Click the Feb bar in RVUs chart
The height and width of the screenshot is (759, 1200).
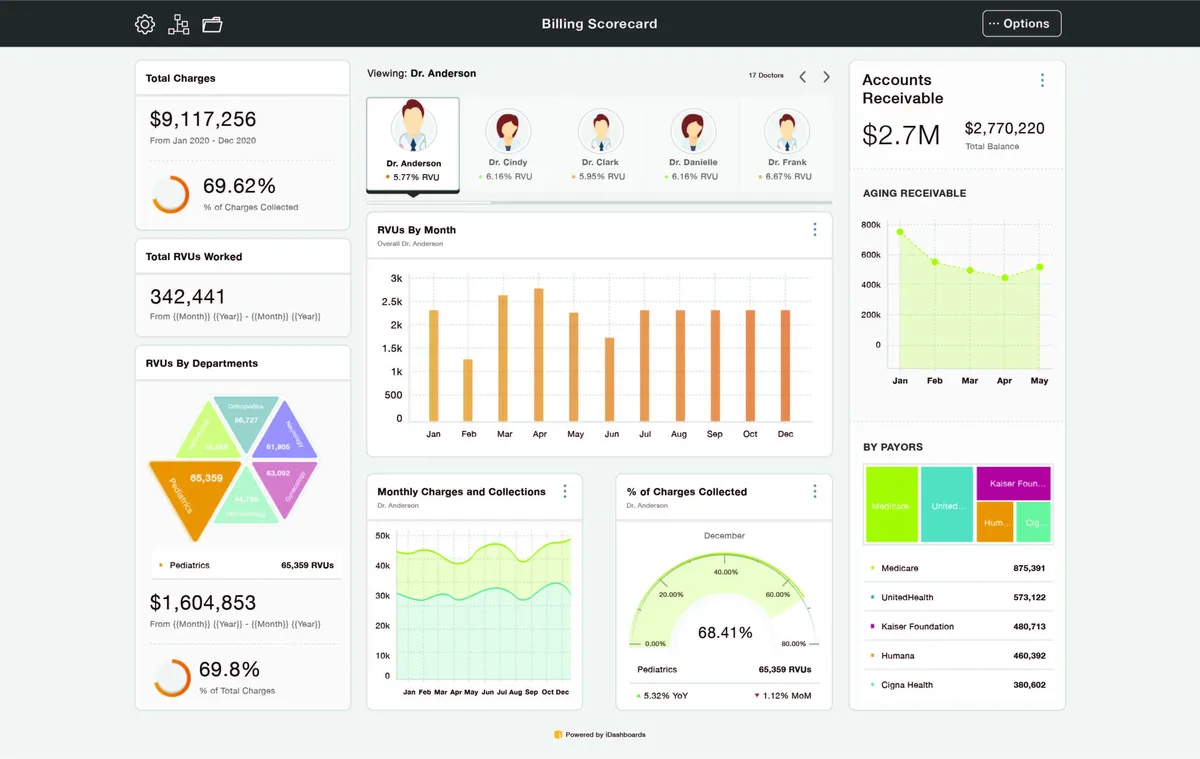pos(467,390)
